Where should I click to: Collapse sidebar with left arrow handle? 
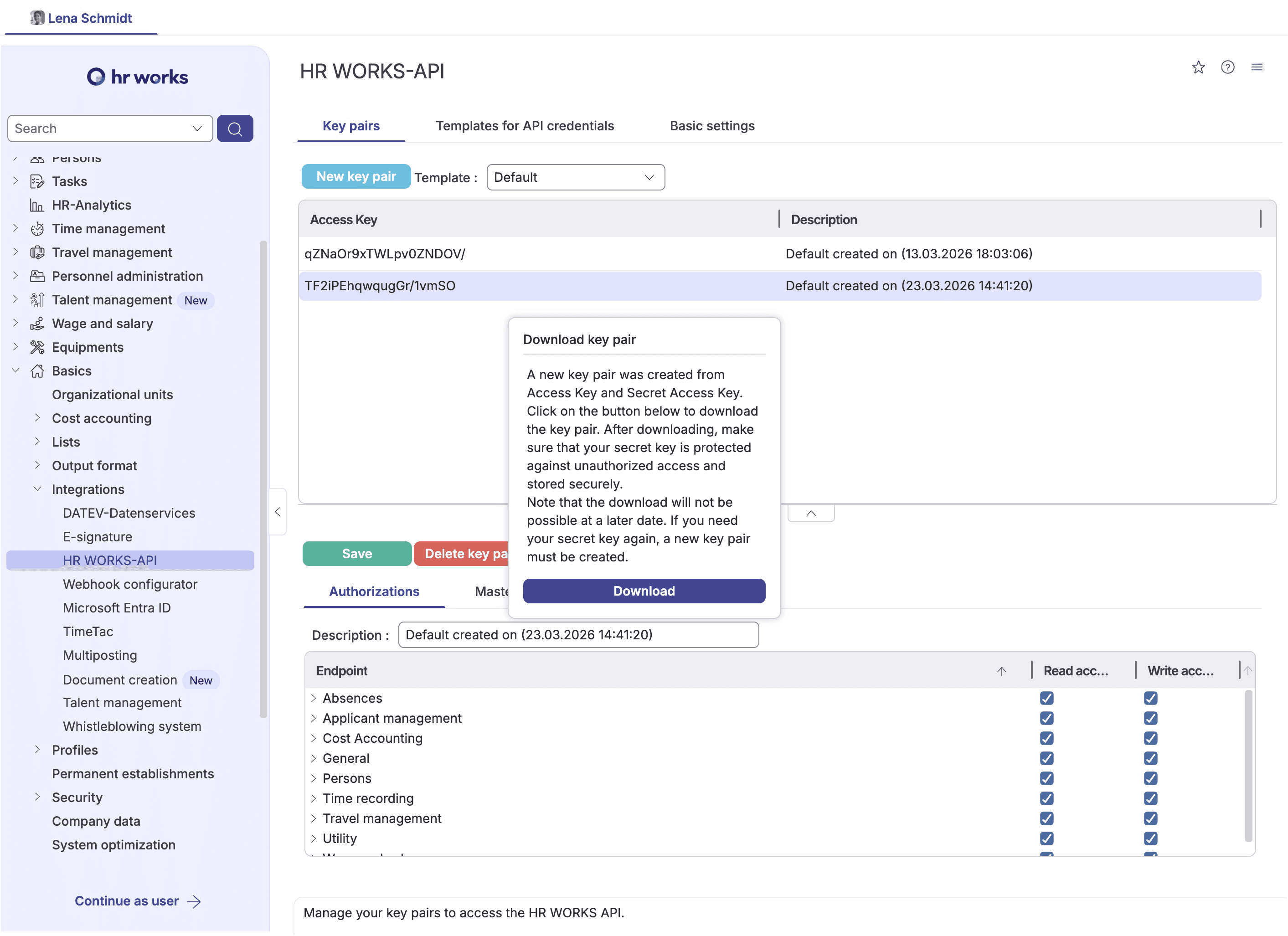[x=278, y=512]
